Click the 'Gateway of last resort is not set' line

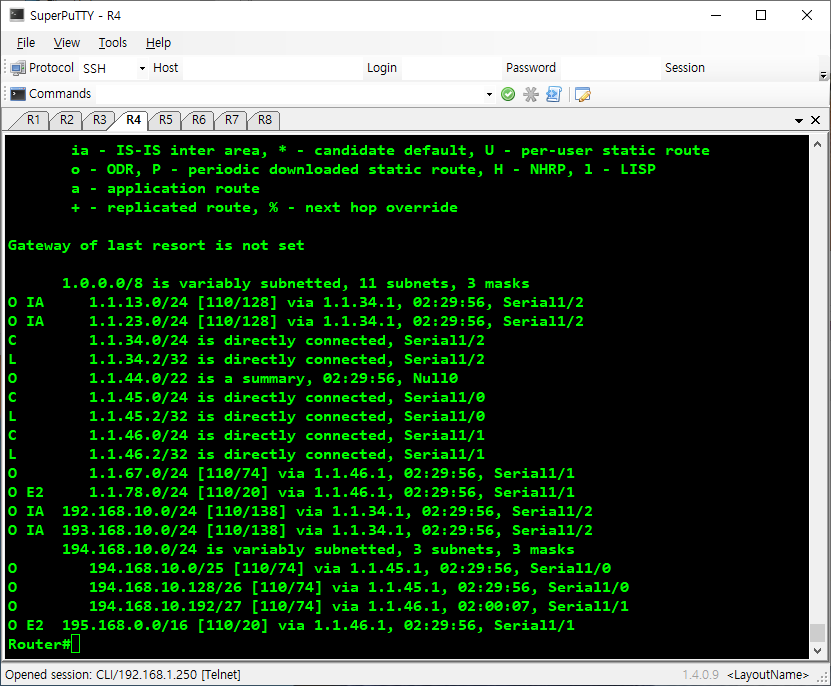click(x=156, y=245)
